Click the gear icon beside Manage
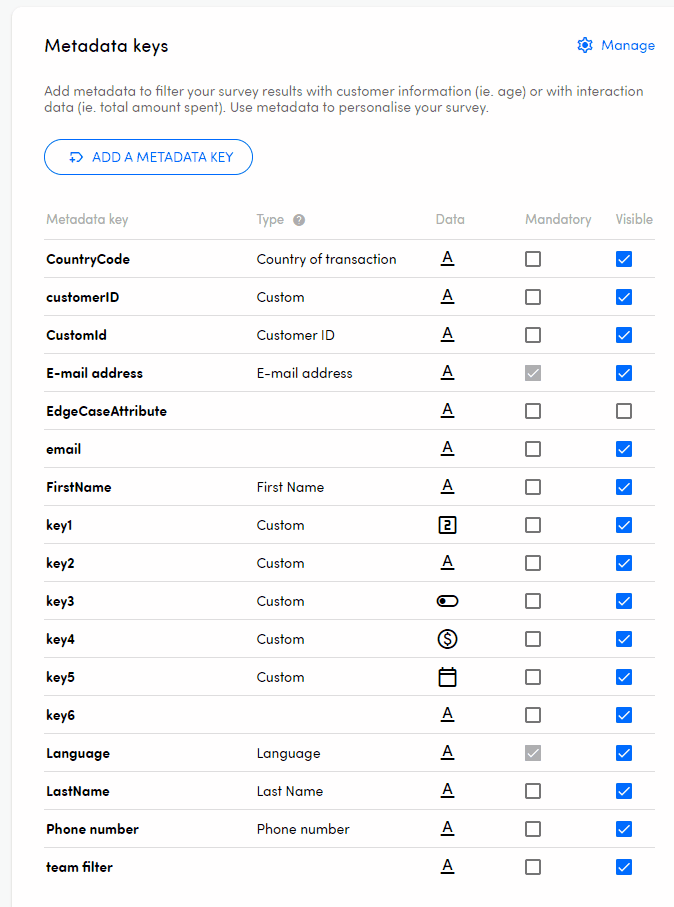Image resolution: width=674 pixels, height=907 pixels. (x=585, y=45)
